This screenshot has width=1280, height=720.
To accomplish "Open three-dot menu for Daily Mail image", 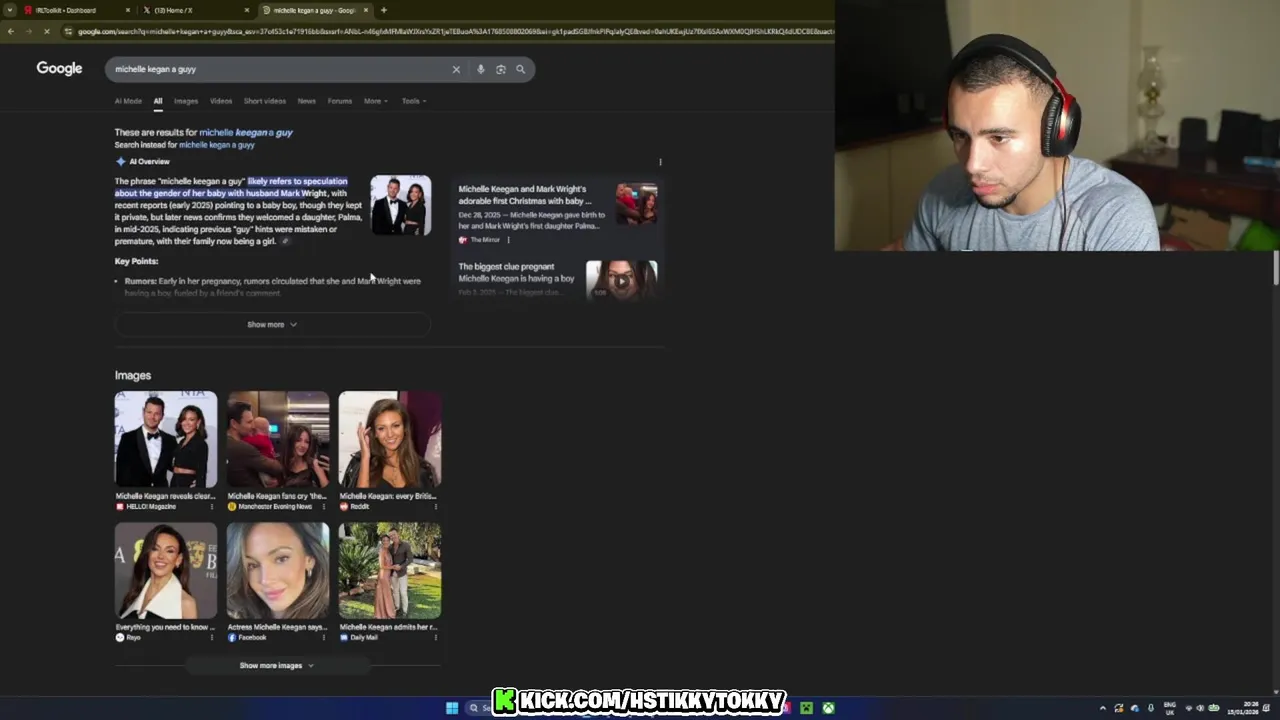I will (x=436, y=638).
